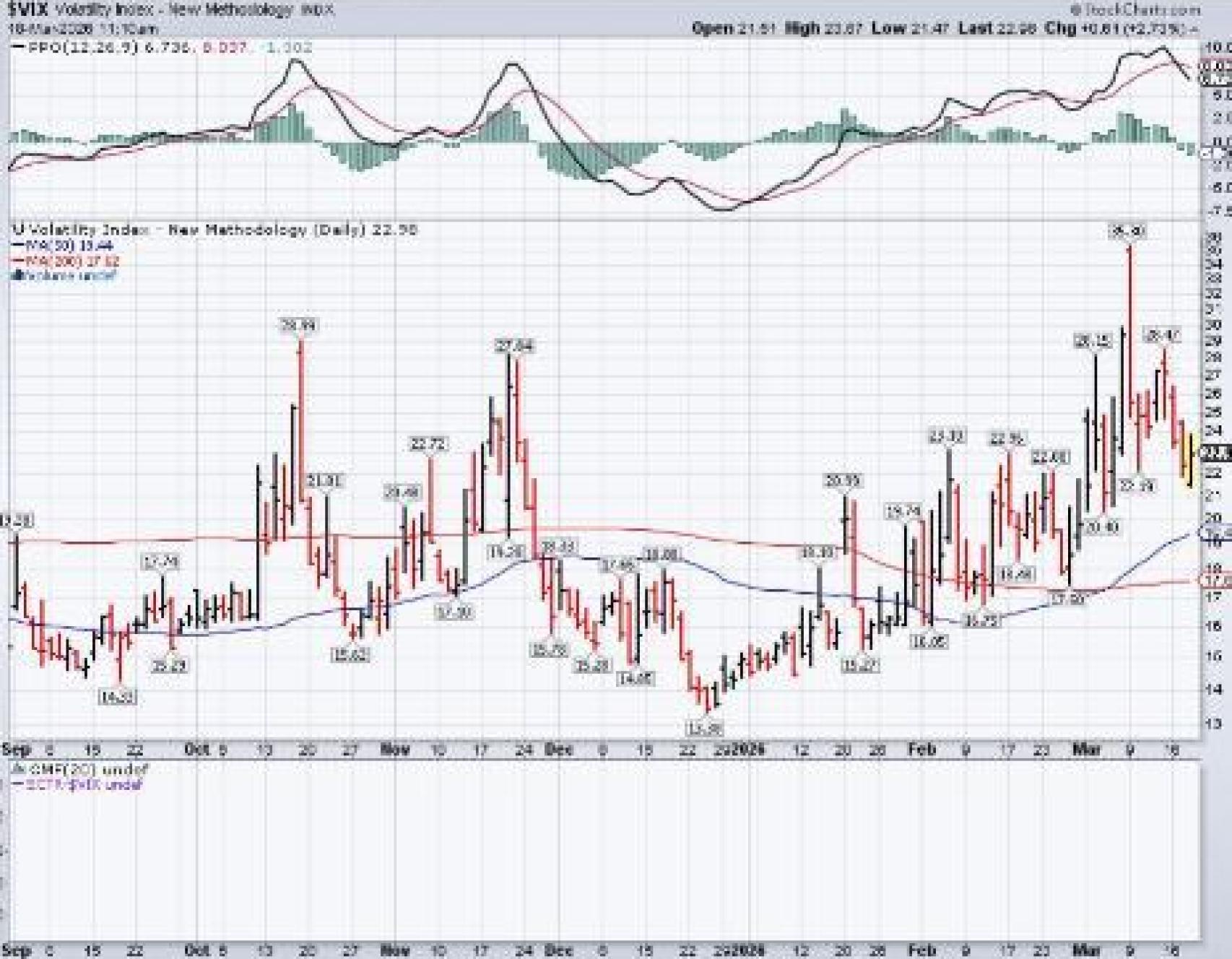Click the 16.25 low price label
This screenshot has width=1232, height=959.
pos(981,620)
